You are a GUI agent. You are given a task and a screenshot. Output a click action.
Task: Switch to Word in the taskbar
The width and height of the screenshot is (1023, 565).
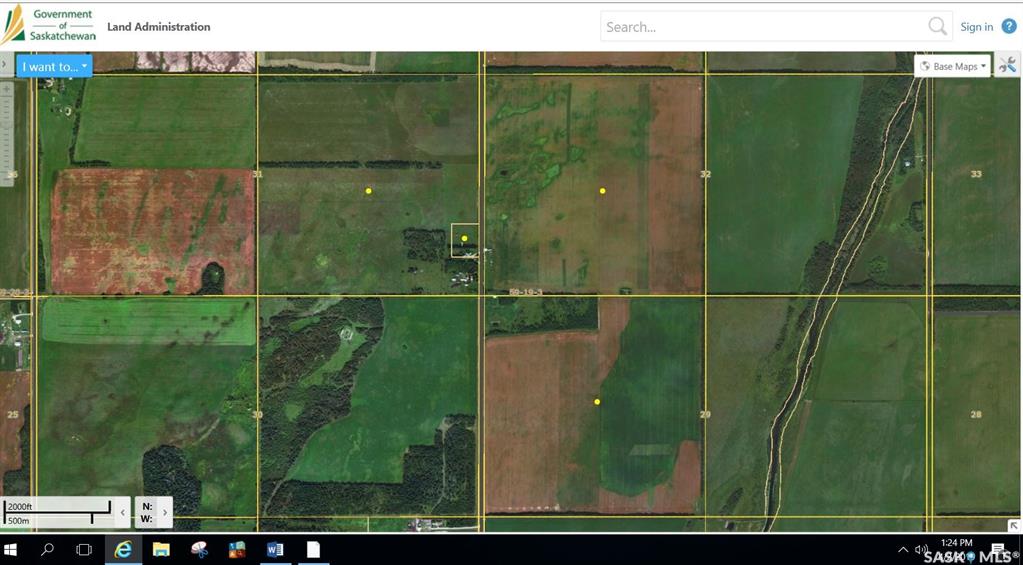coord(275,549)
